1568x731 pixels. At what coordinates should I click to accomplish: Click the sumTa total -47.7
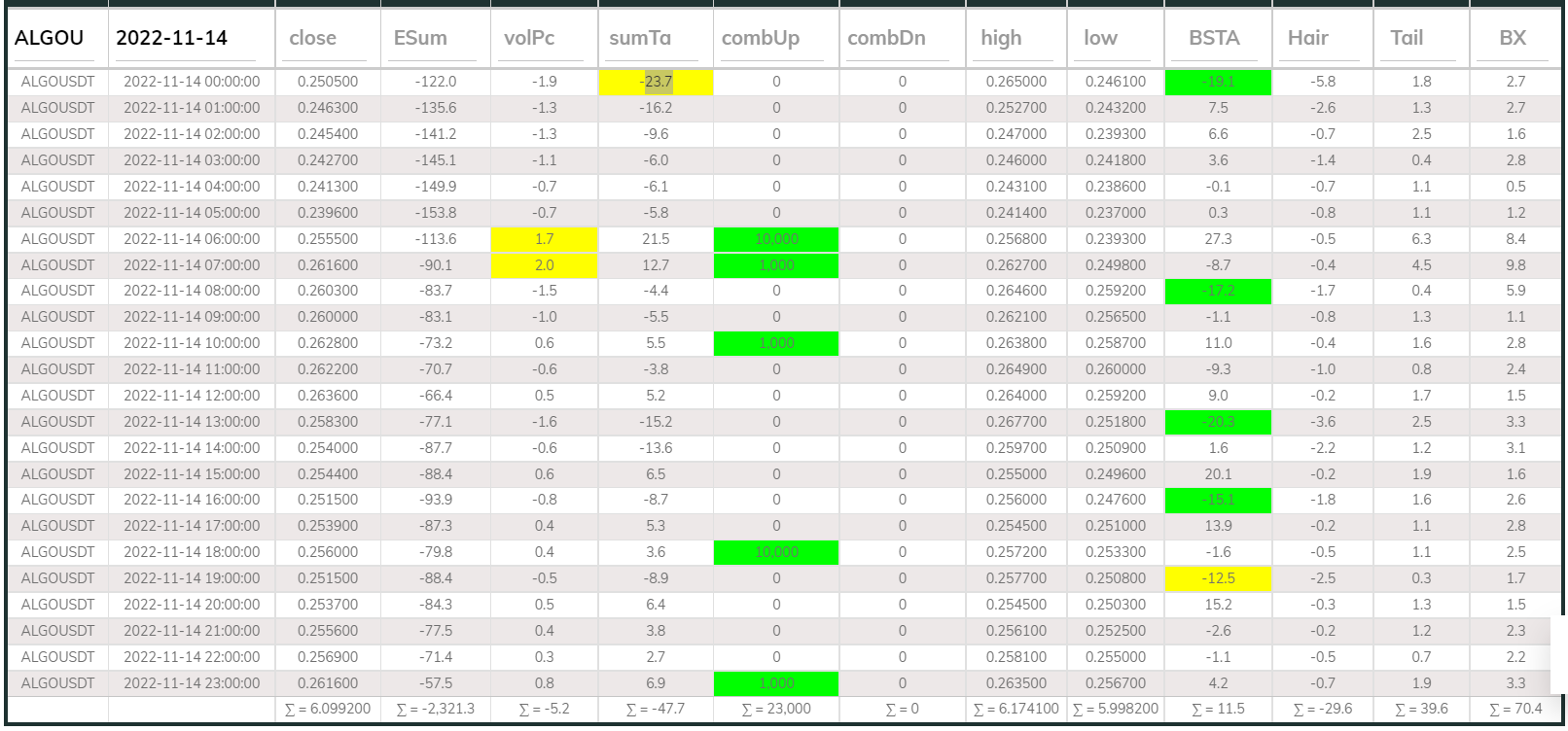click(656, 710)
